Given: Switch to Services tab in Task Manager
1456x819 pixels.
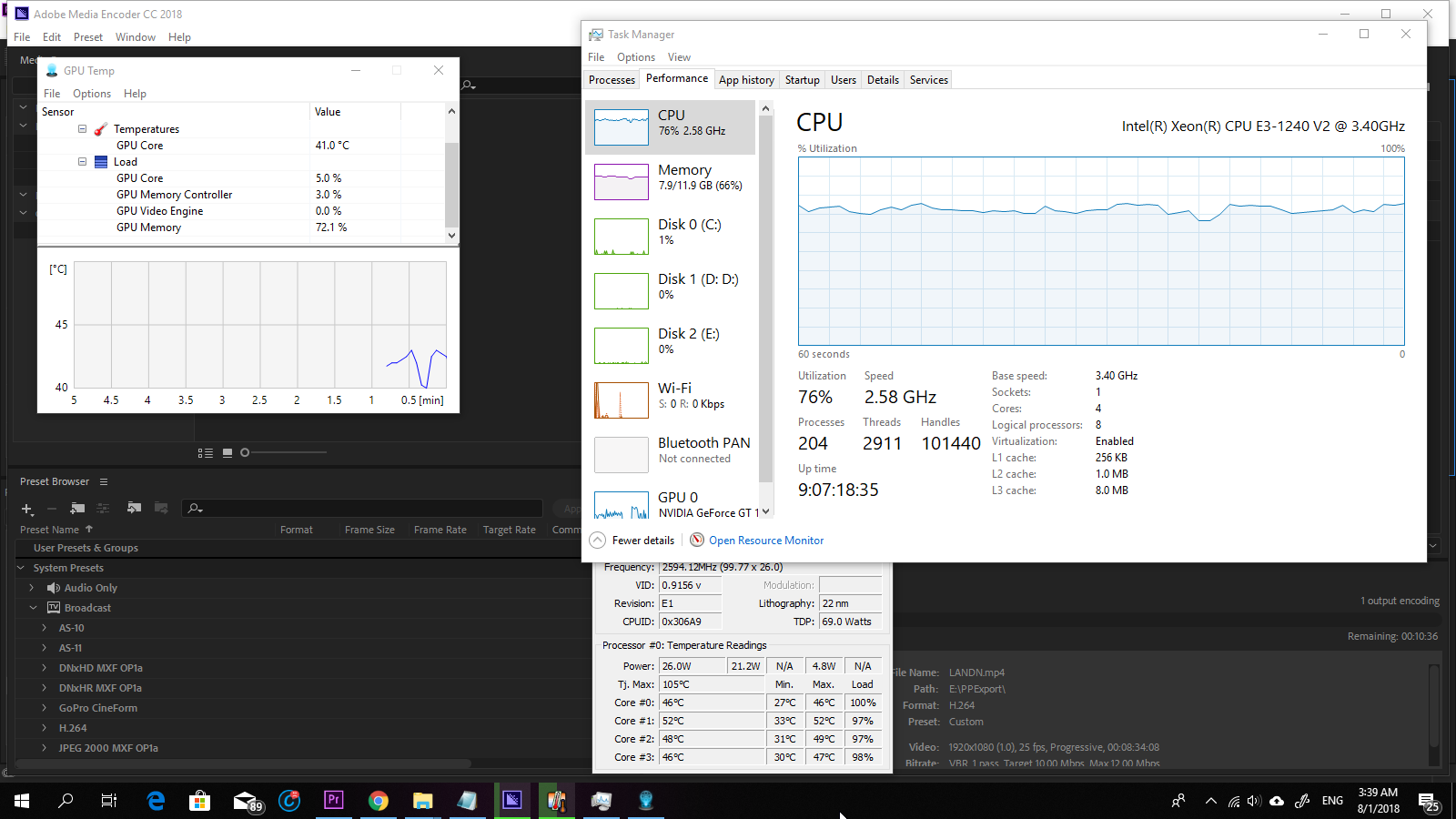Looking at the screenshot, I should (x=928, y=80).
